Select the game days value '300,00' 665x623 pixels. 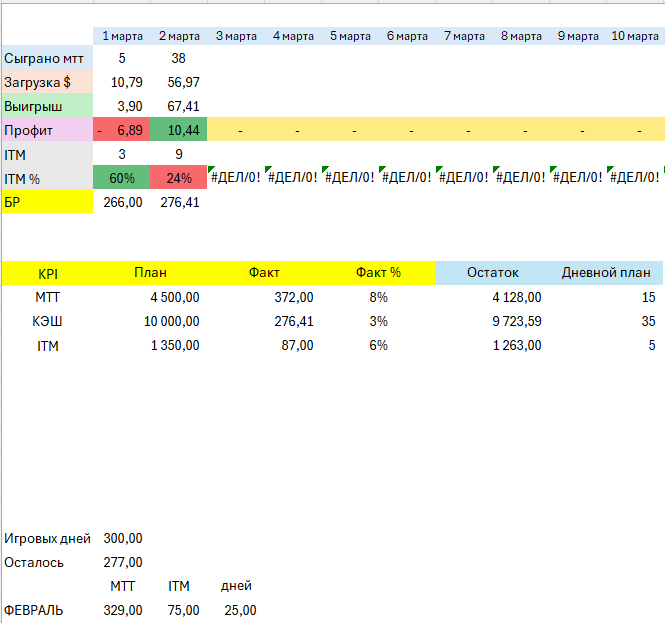click(122, 539)
